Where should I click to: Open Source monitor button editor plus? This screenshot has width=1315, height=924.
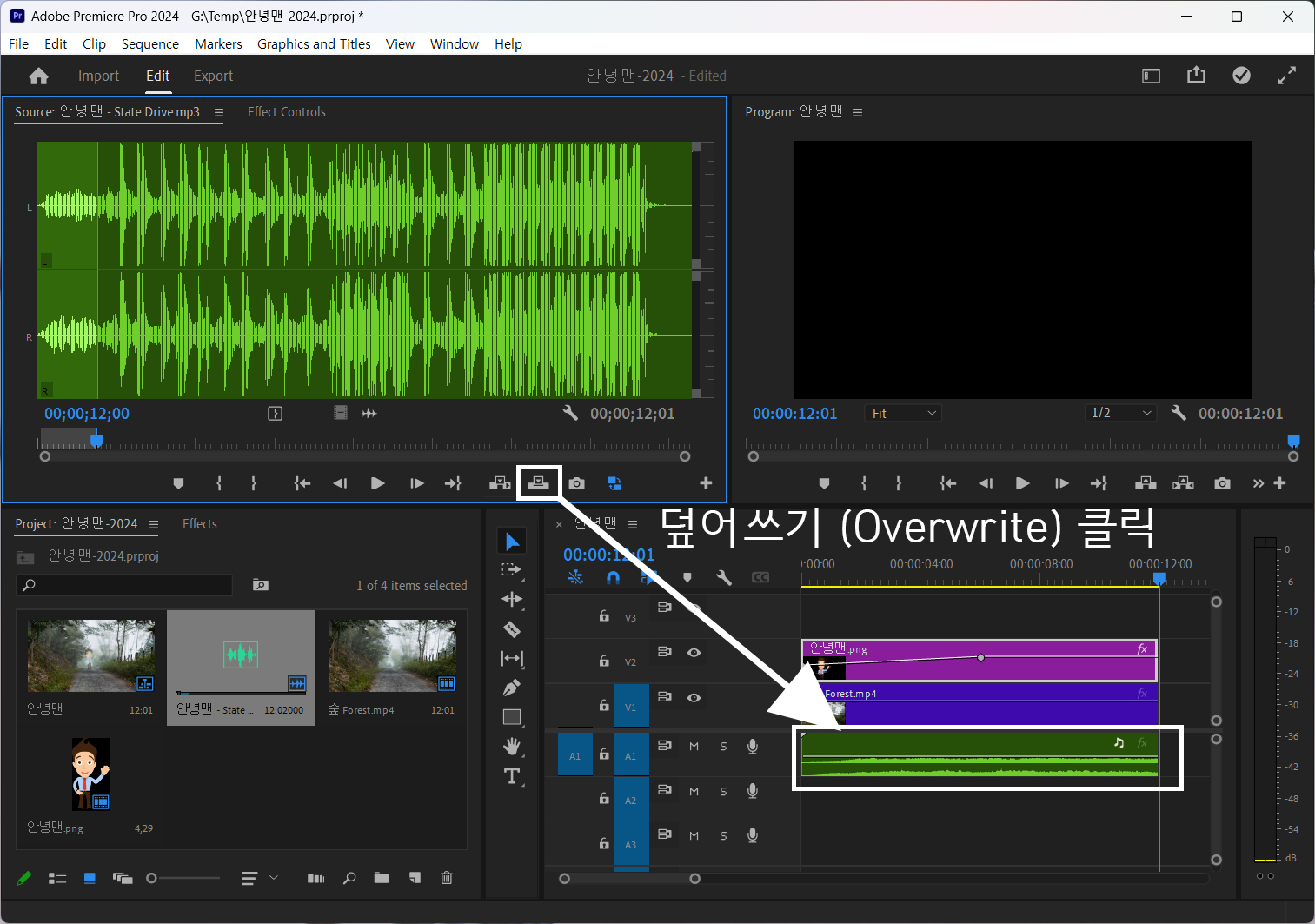coord(706,482)
